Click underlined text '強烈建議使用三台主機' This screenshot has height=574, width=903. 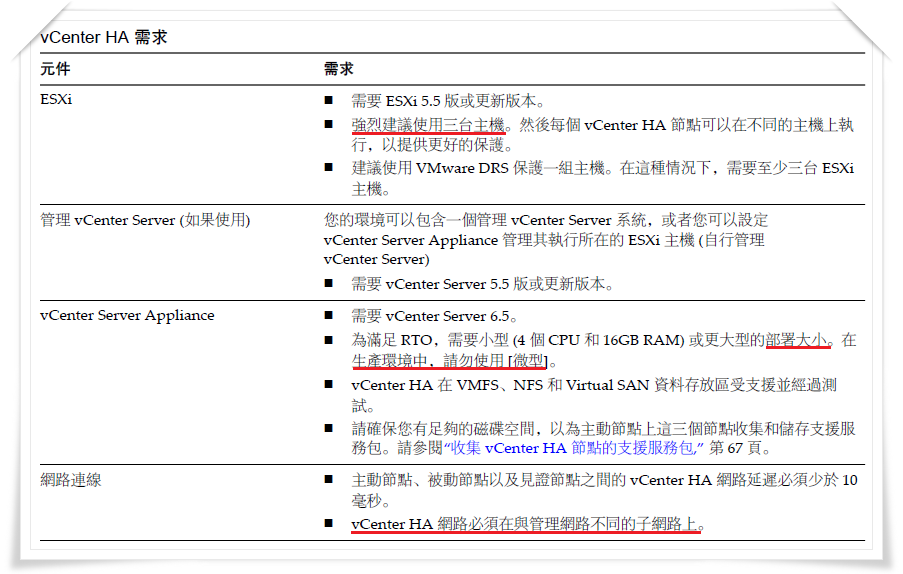[428, 125]
